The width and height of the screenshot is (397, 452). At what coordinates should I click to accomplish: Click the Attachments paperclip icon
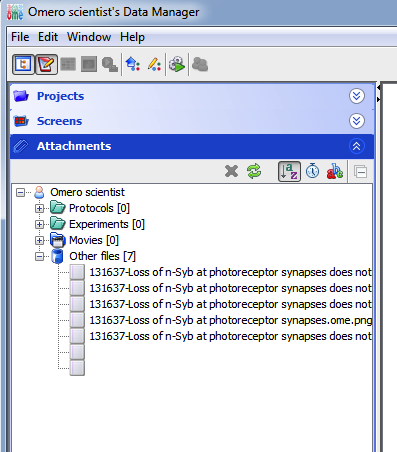click(21, 146)
